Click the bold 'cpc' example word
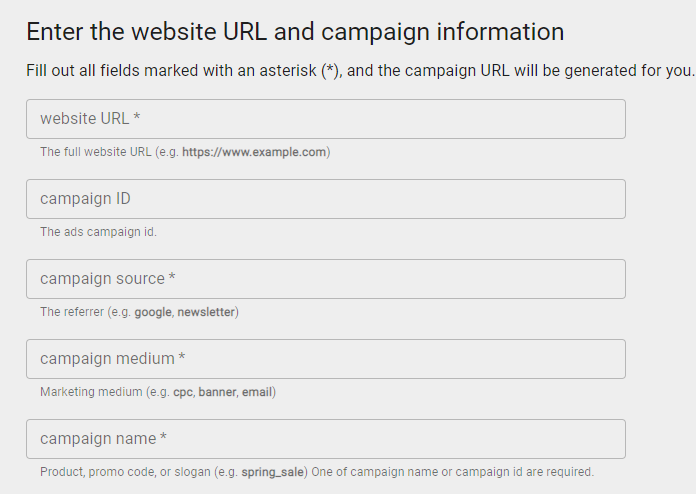This screenshot has height=494, width=696. 182,392
